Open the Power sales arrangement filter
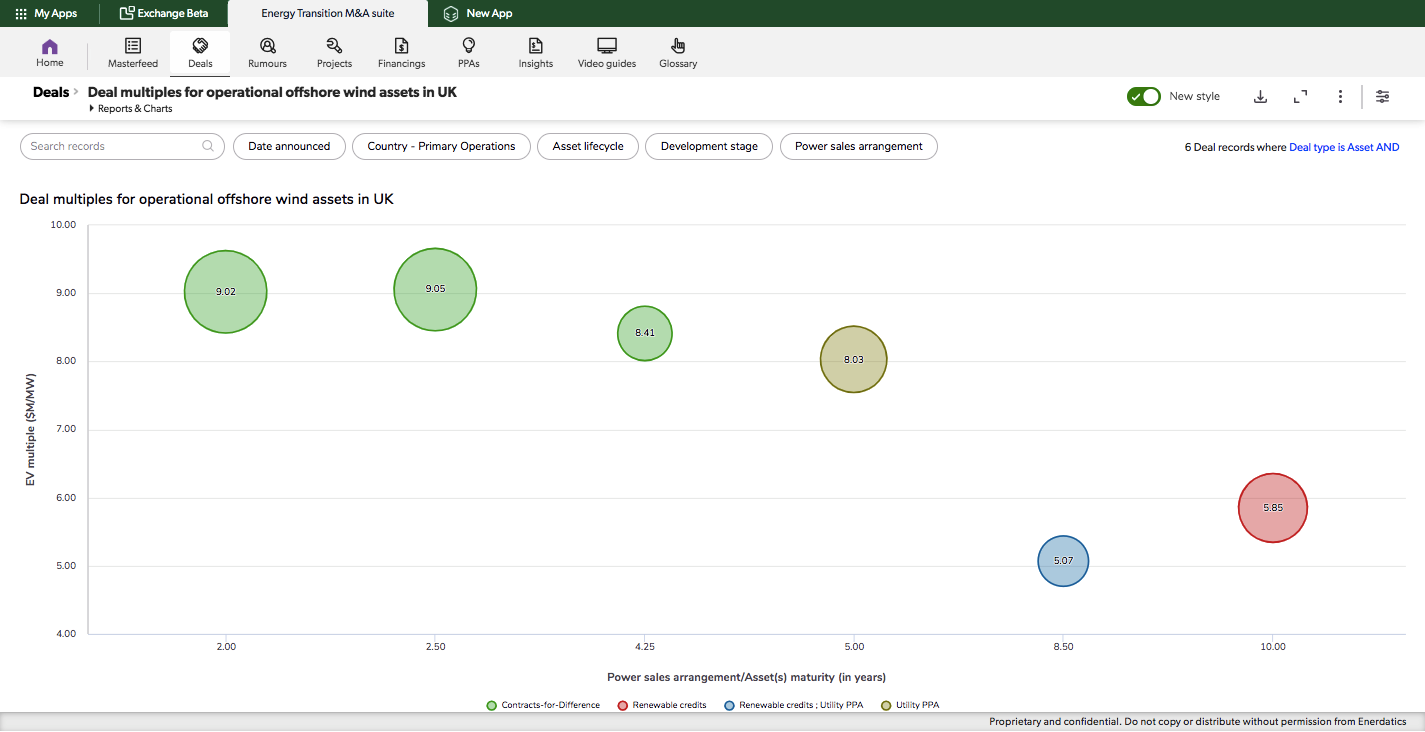Viewport: 1425px width, 732px height. 859,146
